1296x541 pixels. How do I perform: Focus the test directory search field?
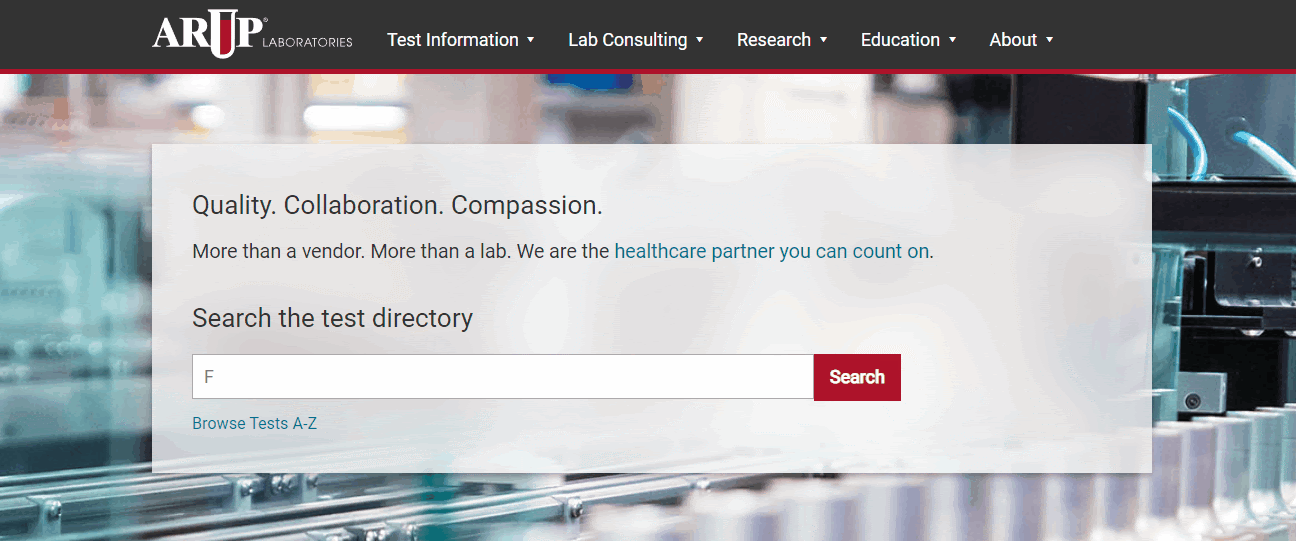(x=502, y=377)
